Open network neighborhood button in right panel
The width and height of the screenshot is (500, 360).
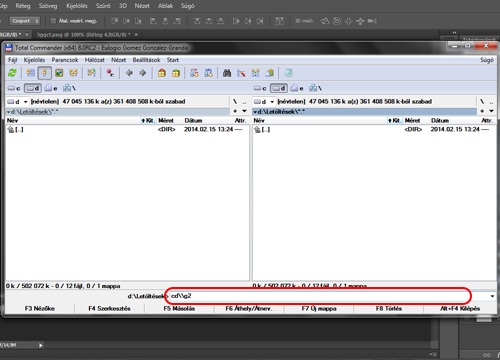(315, 88)
